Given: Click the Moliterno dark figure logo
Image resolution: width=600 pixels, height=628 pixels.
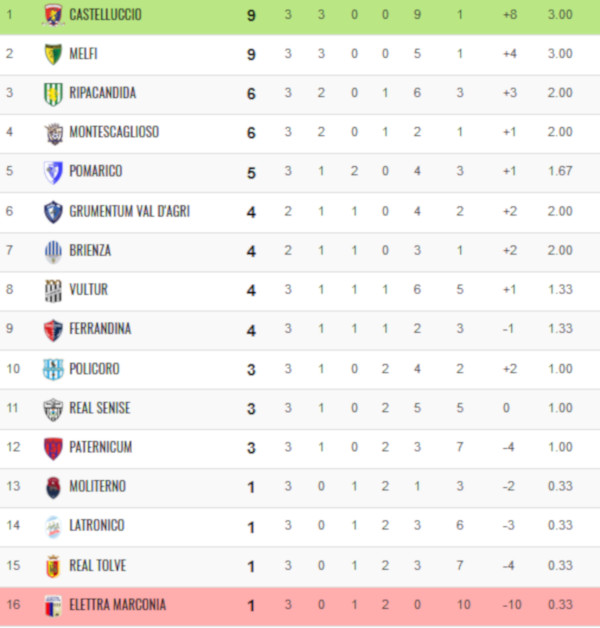Looking at the screenshot, I should pyautogui.click(x=53, y=487).
